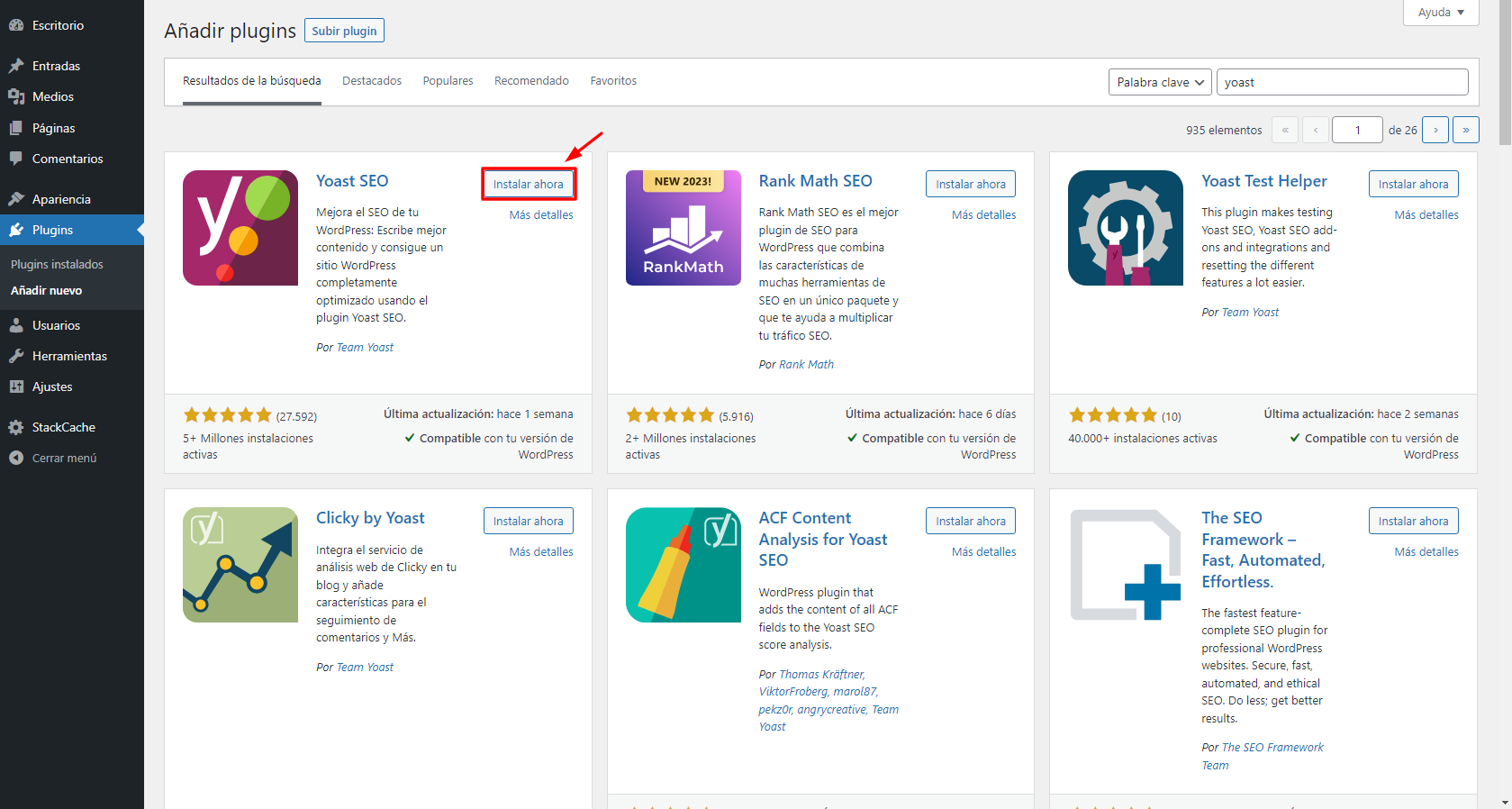
Task: Click the Apariencia brush icon
Action: click(16, 199)
